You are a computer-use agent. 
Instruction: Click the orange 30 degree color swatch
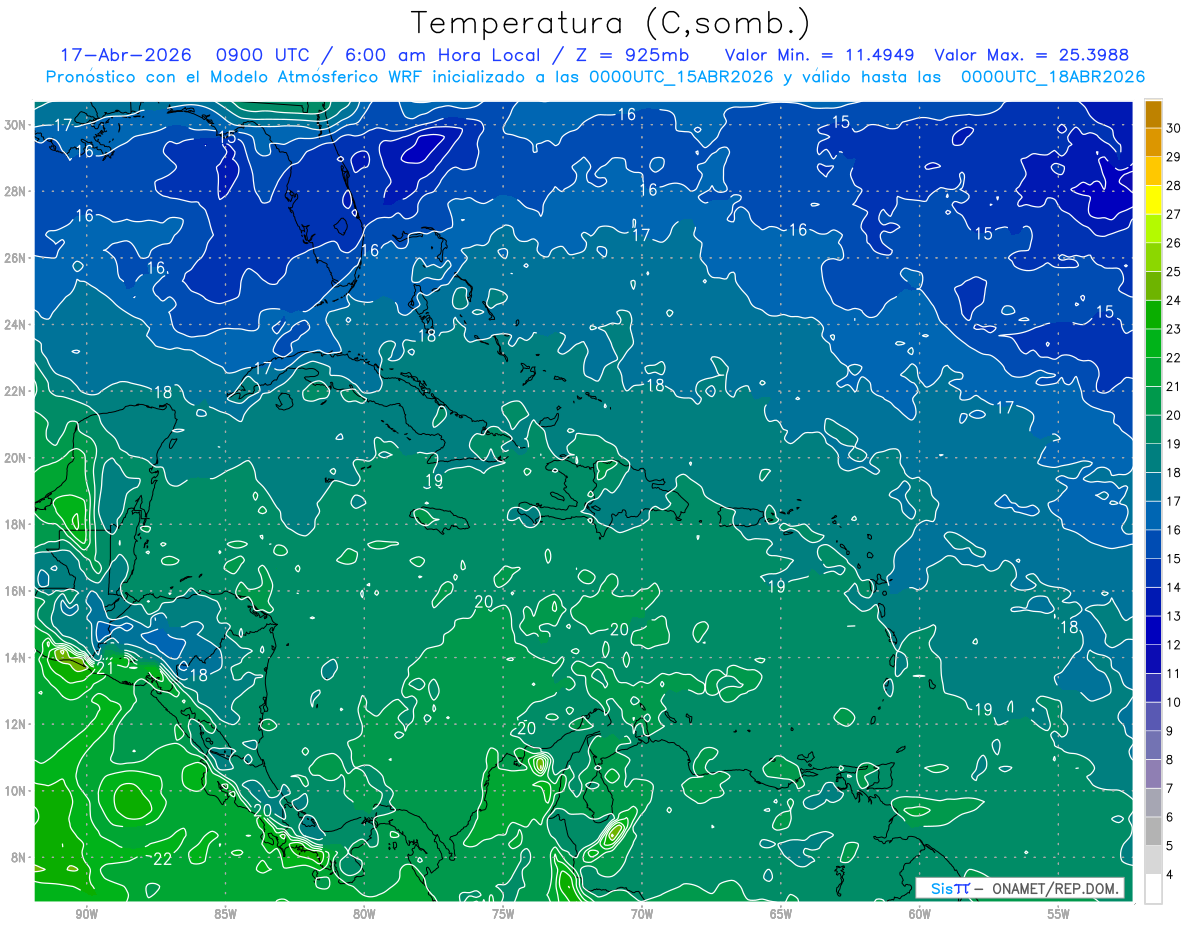(x=1153, y=114)
